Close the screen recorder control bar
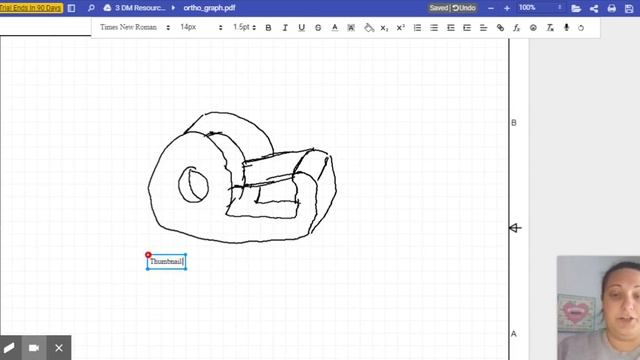Screen dimensions: 640x360 [x=59, y=348]
